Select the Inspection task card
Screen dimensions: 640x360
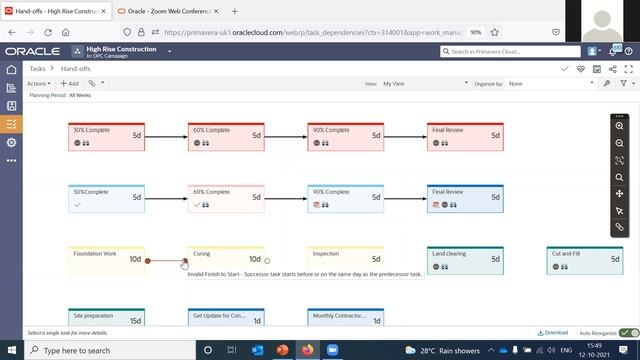click(346, 261)
